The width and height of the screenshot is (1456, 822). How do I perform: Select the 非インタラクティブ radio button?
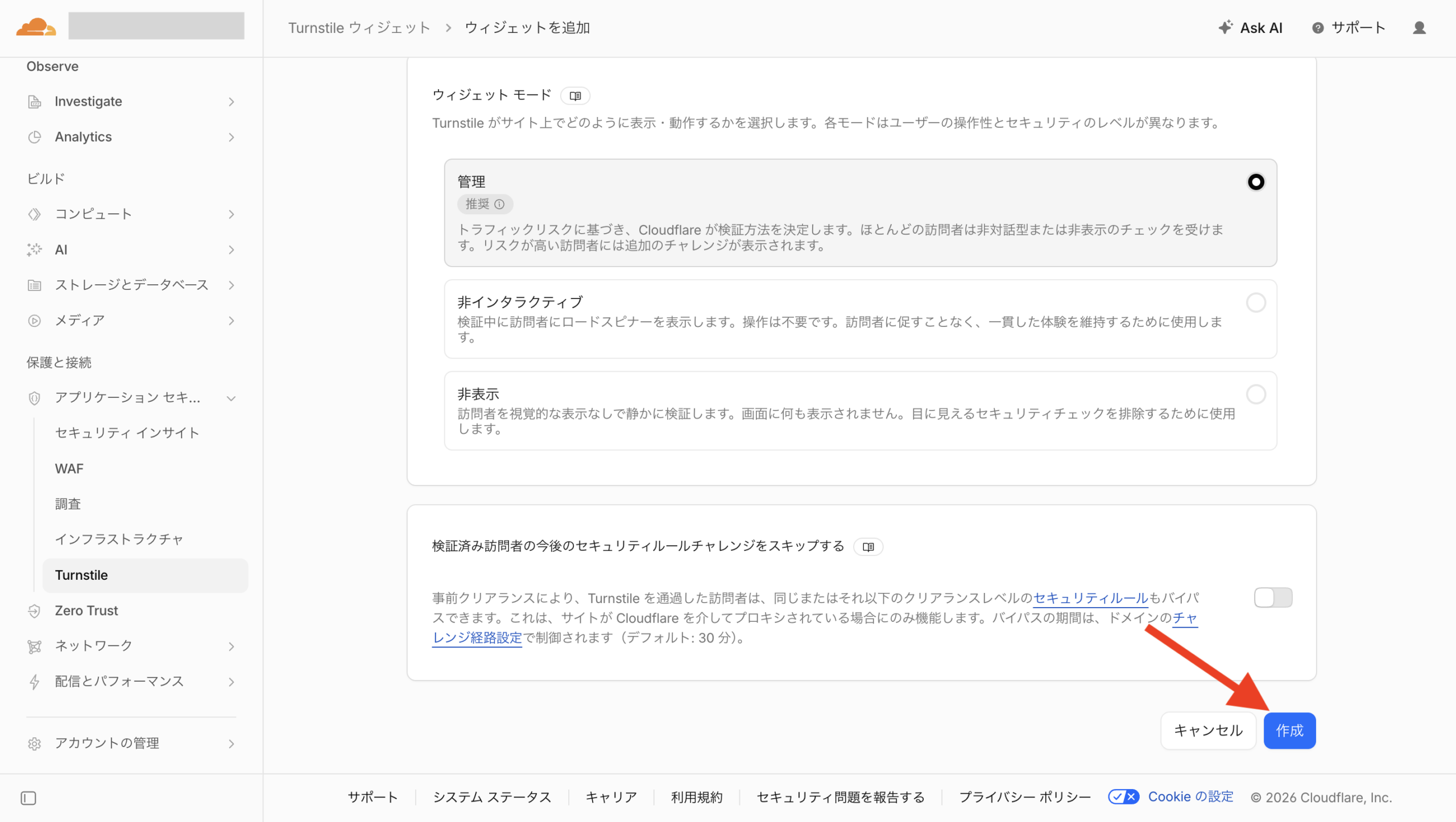point(1256,302)
